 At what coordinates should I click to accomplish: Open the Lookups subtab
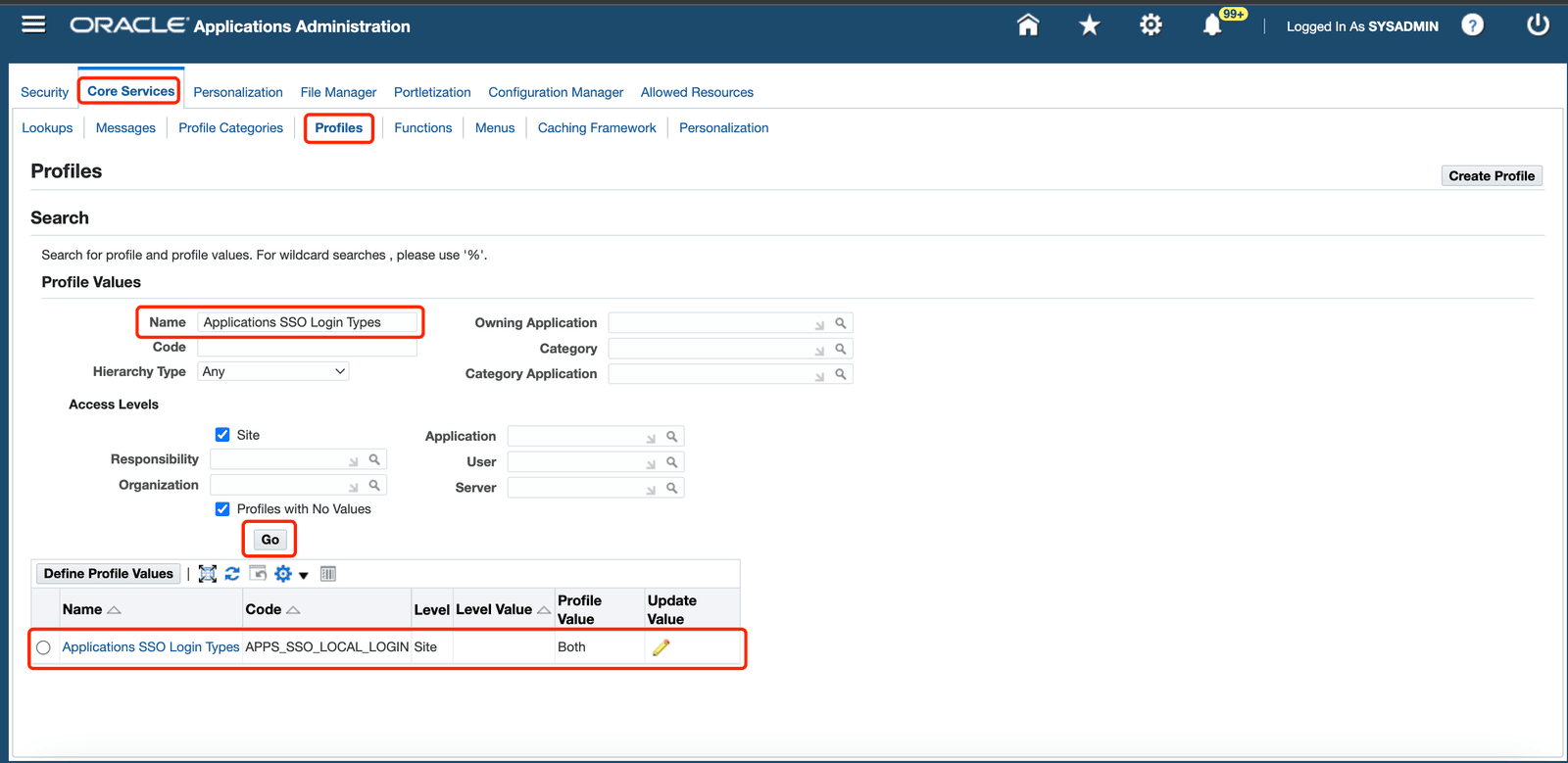pyautogui.click(x=47, y=128)
